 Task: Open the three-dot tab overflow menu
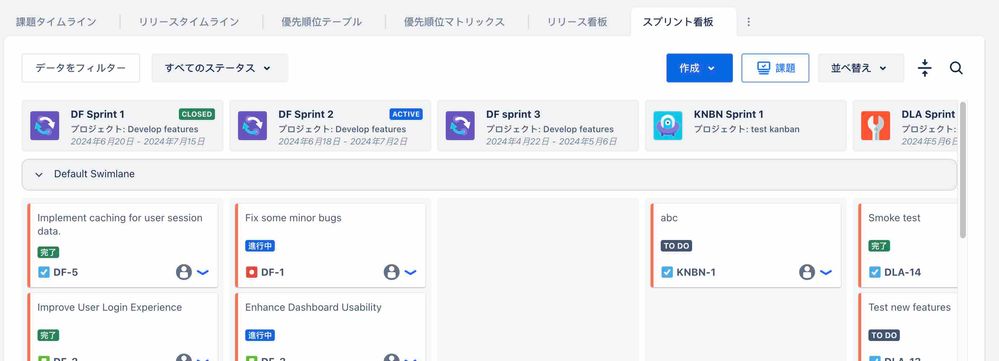click(x=749, y=22)
